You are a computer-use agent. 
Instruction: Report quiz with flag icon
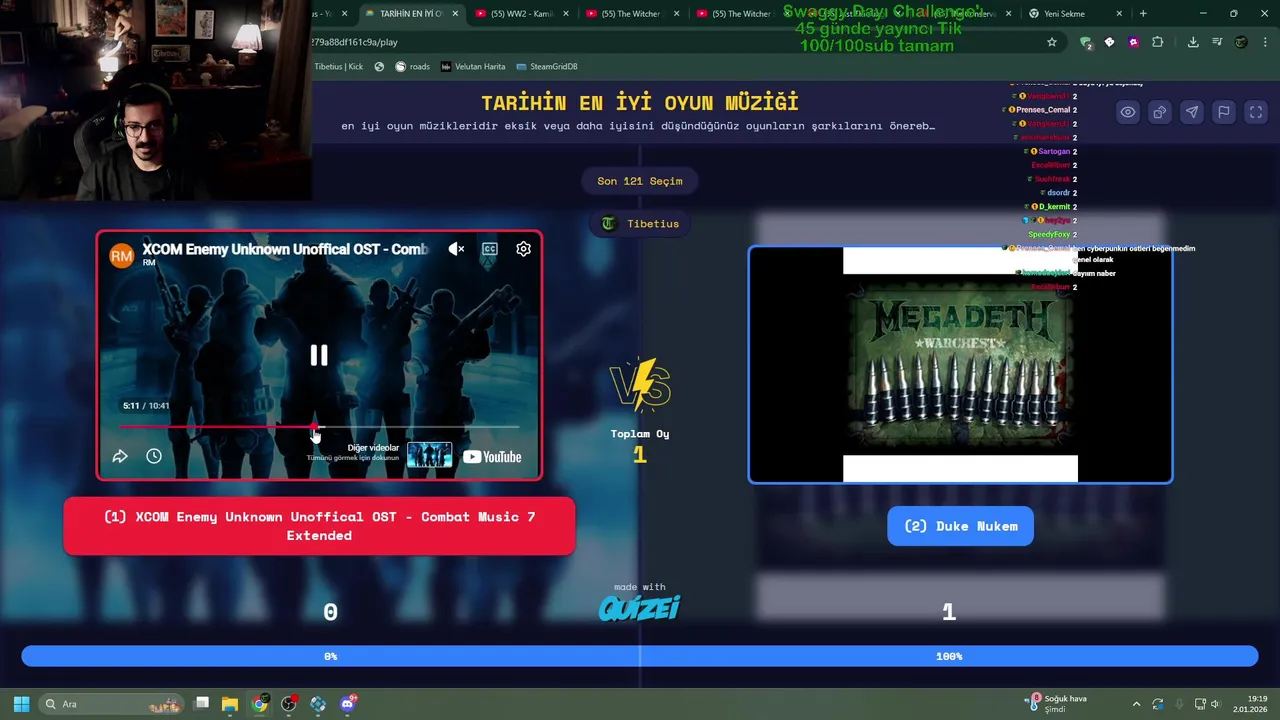(1224, 112)
